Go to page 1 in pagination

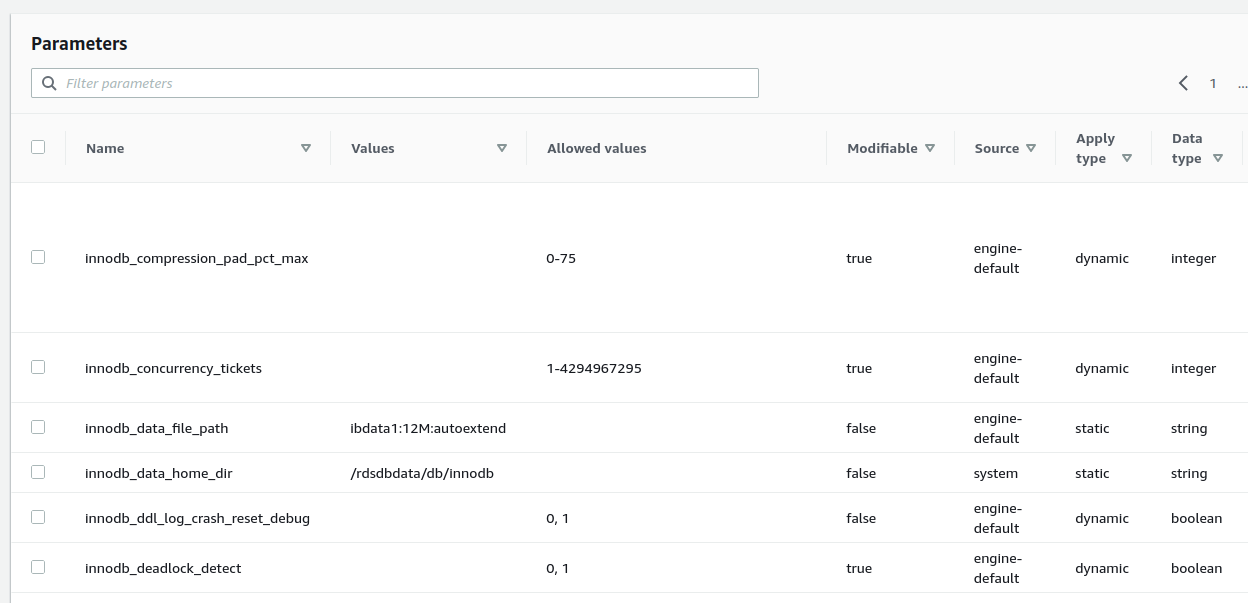pos(1213,83)
